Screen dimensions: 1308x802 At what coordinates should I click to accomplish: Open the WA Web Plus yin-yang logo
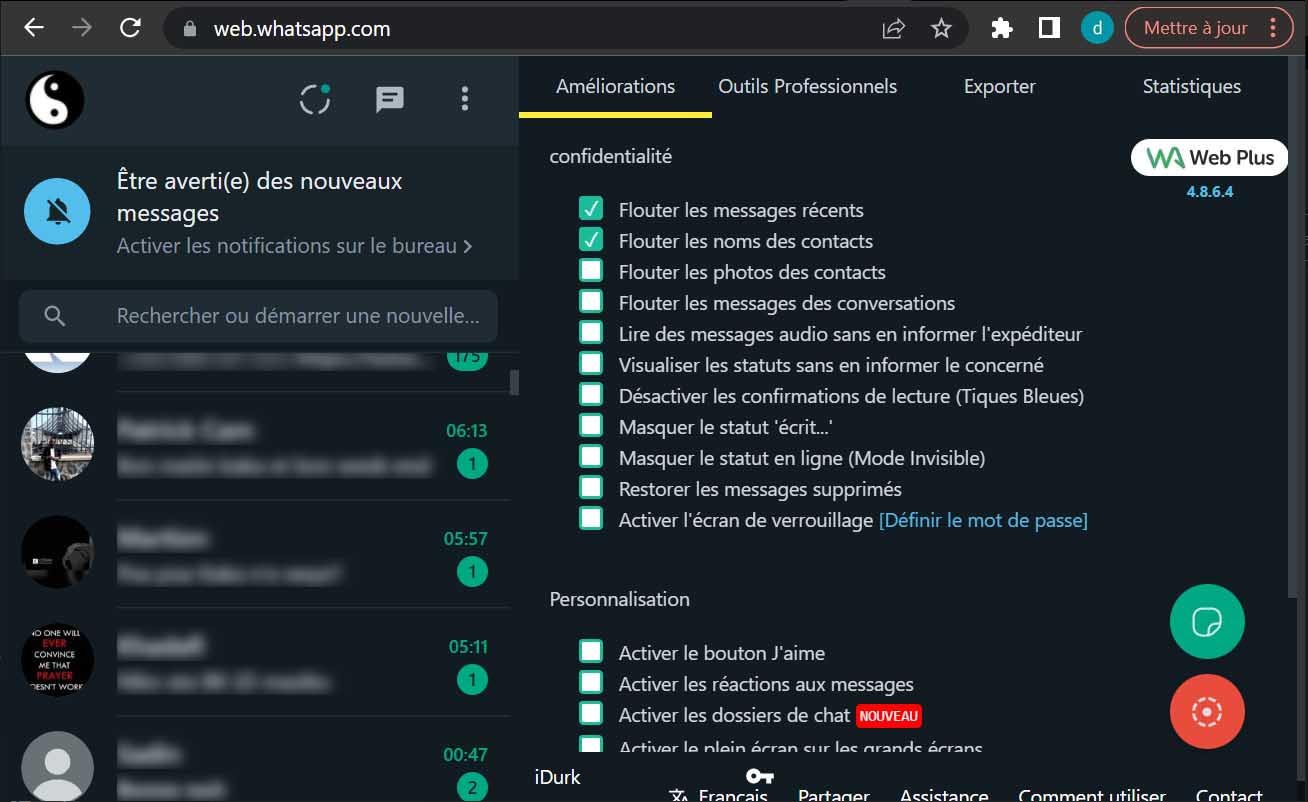click(x=55, y=99)
